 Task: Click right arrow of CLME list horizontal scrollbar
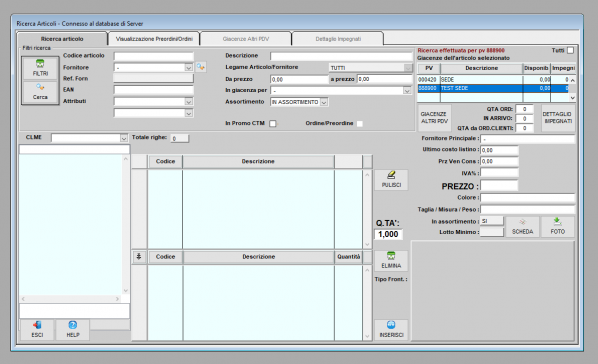117,299
